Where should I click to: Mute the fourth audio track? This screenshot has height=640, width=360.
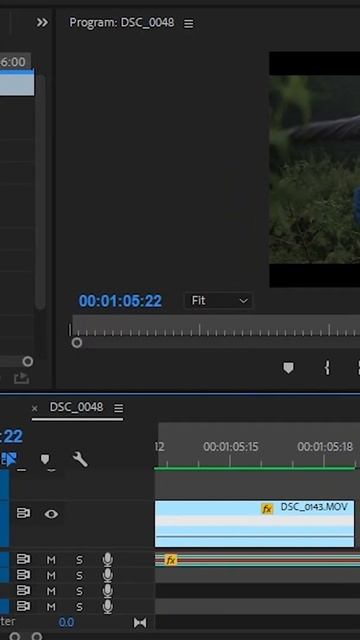coord(51,607)
